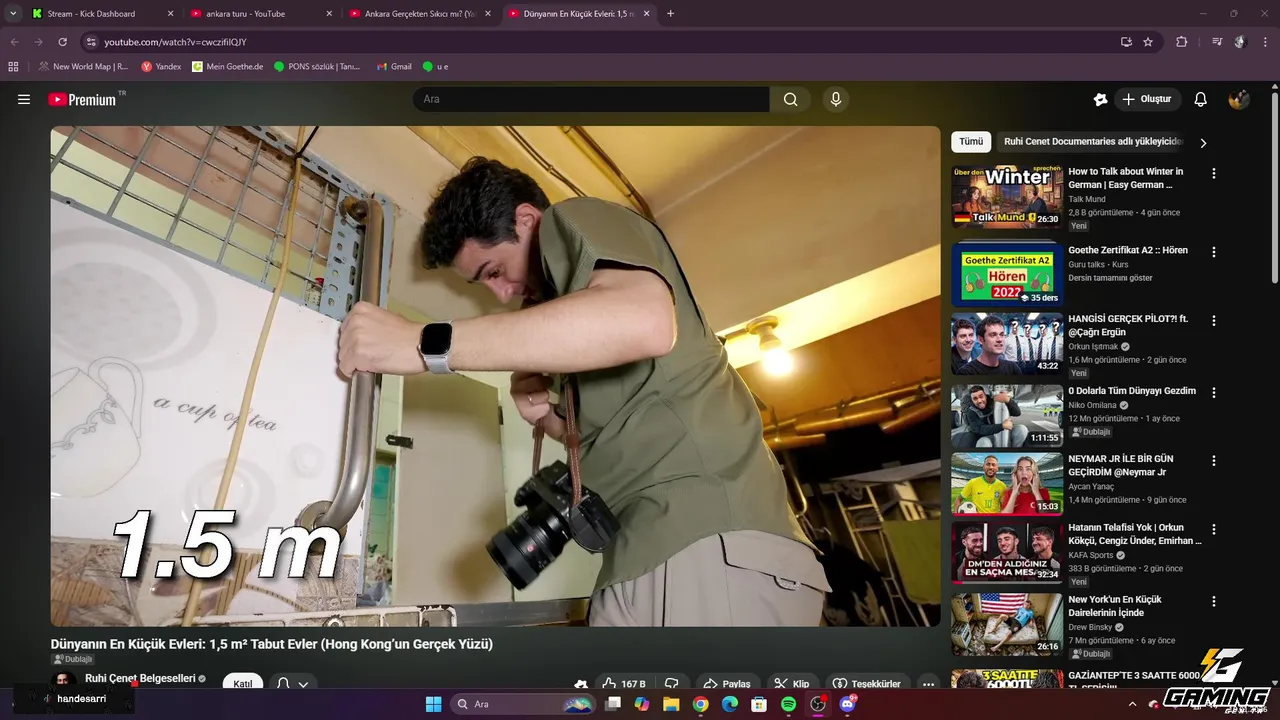1280x720 pixels.
Task: Open Chrome apps grid in bookmarks bar
Action: (13, 67)
